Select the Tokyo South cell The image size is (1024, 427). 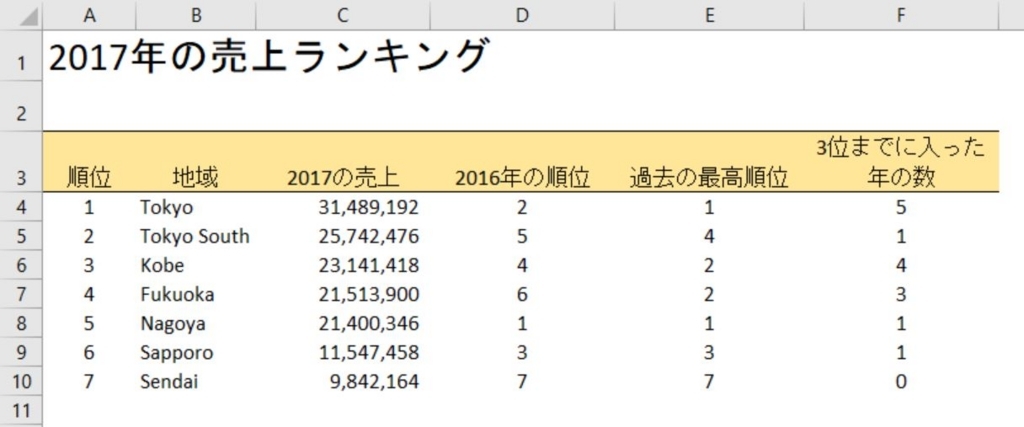pyautogui.click(x=196, y=236)
